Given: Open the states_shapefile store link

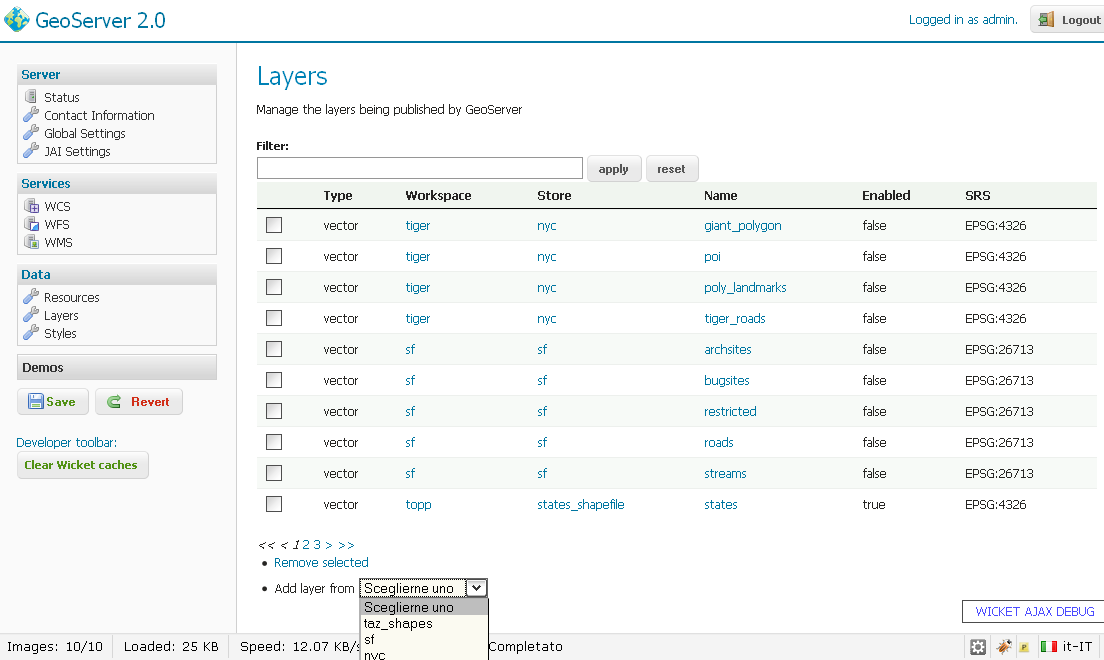Looking at the screenshot, I should [x=581, y=504].
